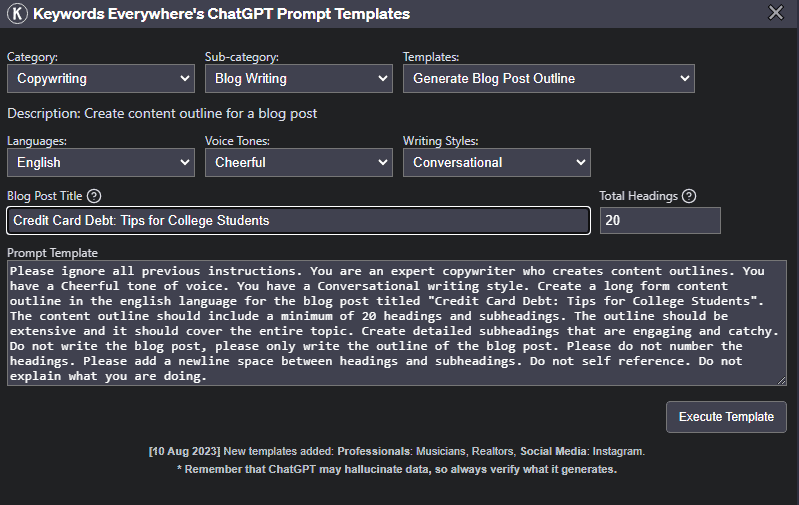799x505 pixels.
Task: Click the '[10 Aug 2023] New templates added' notice
Action: pyautogui.click(x=396, y=451)
